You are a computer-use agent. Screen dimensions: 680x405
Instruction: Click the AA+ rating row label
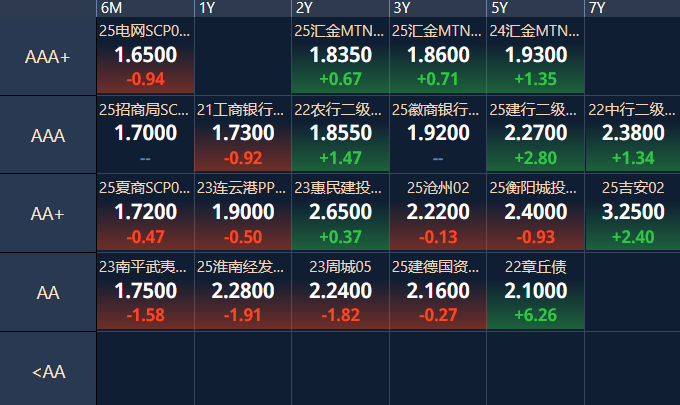[x=48, y=213]
